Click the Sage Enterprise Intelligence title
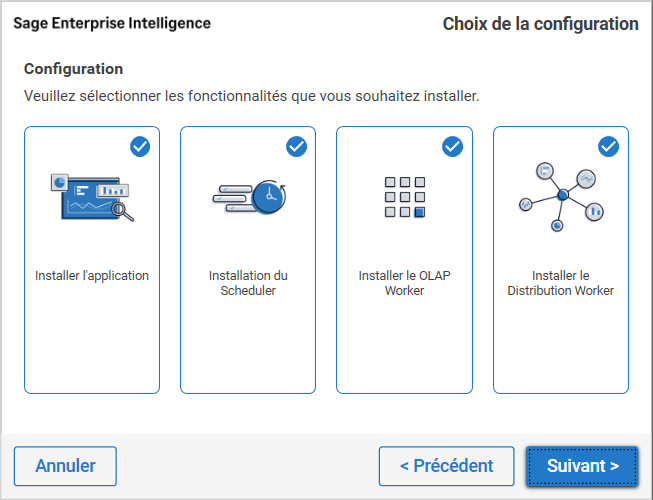The image size is (653, 500). tap(112, 23)
